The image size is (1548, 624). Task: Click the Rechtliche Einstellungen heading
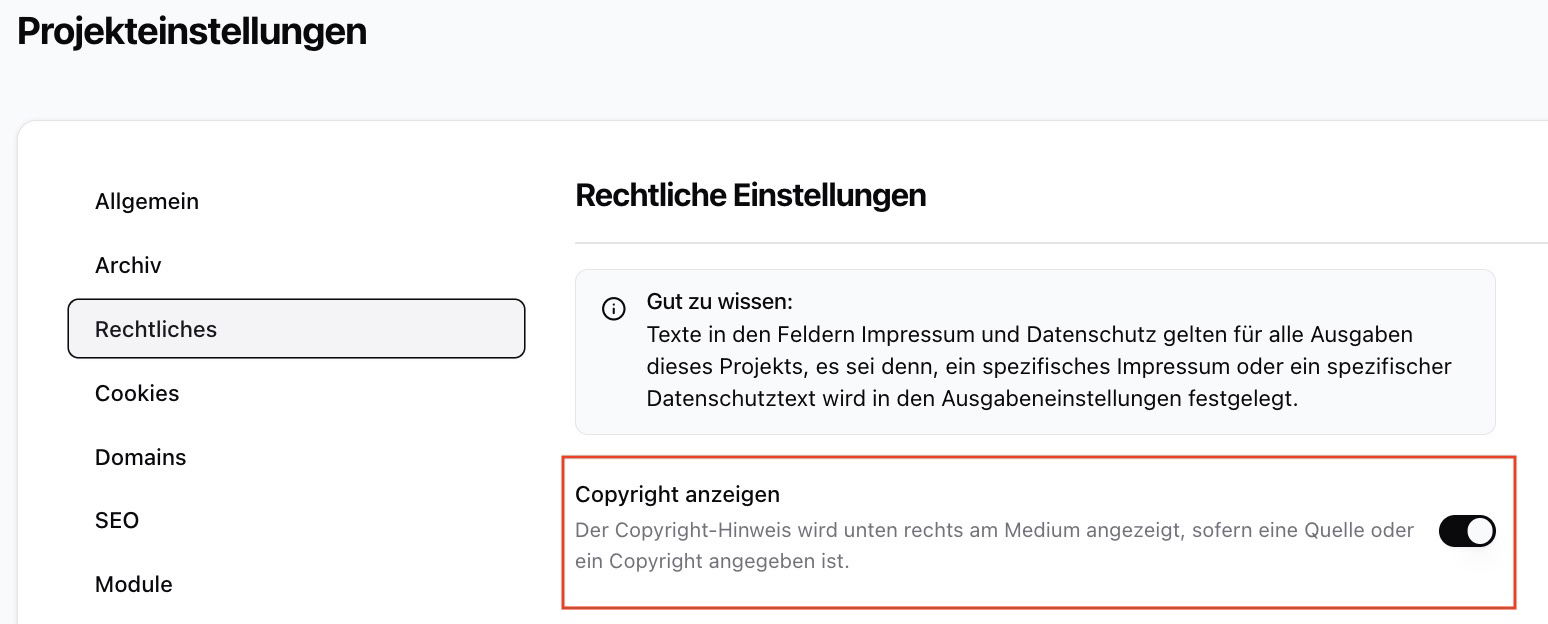[x=750, y=195]
